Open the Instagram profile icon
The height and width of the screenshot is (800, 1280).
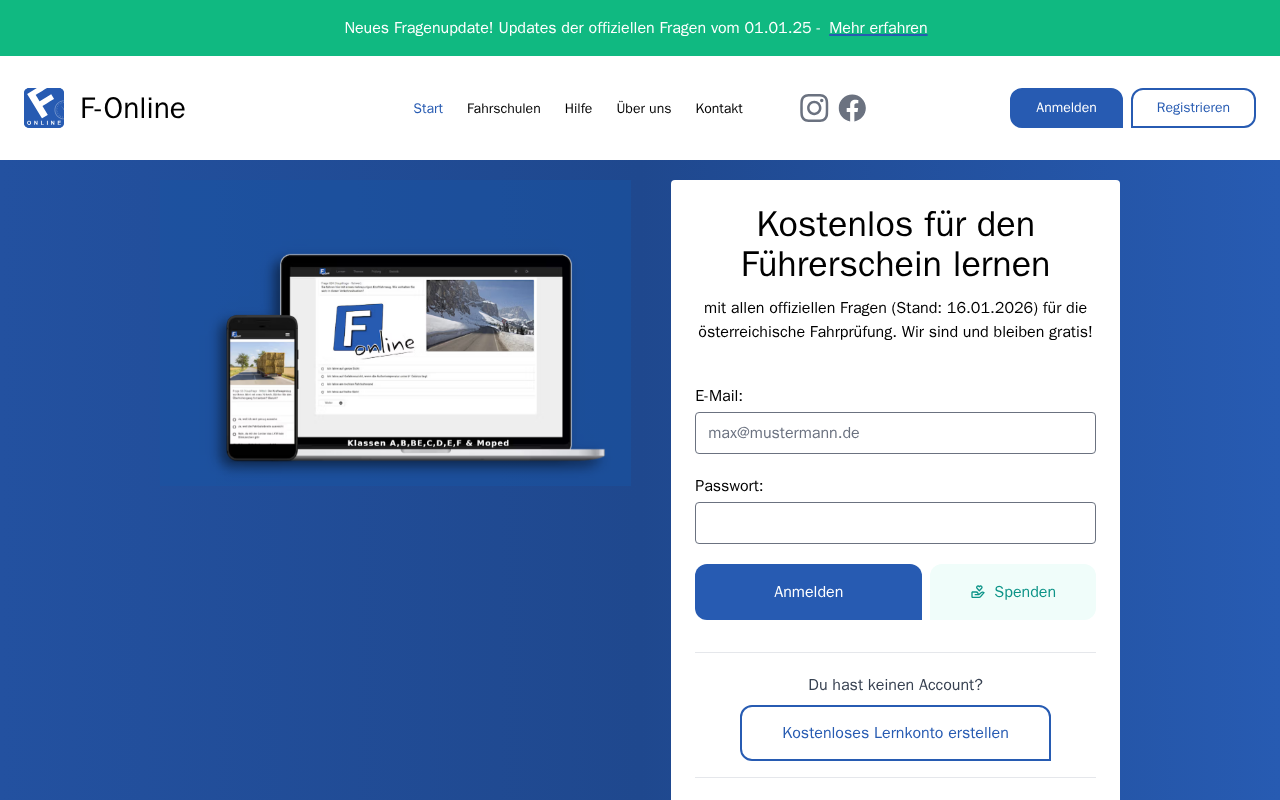pos(814,108)
